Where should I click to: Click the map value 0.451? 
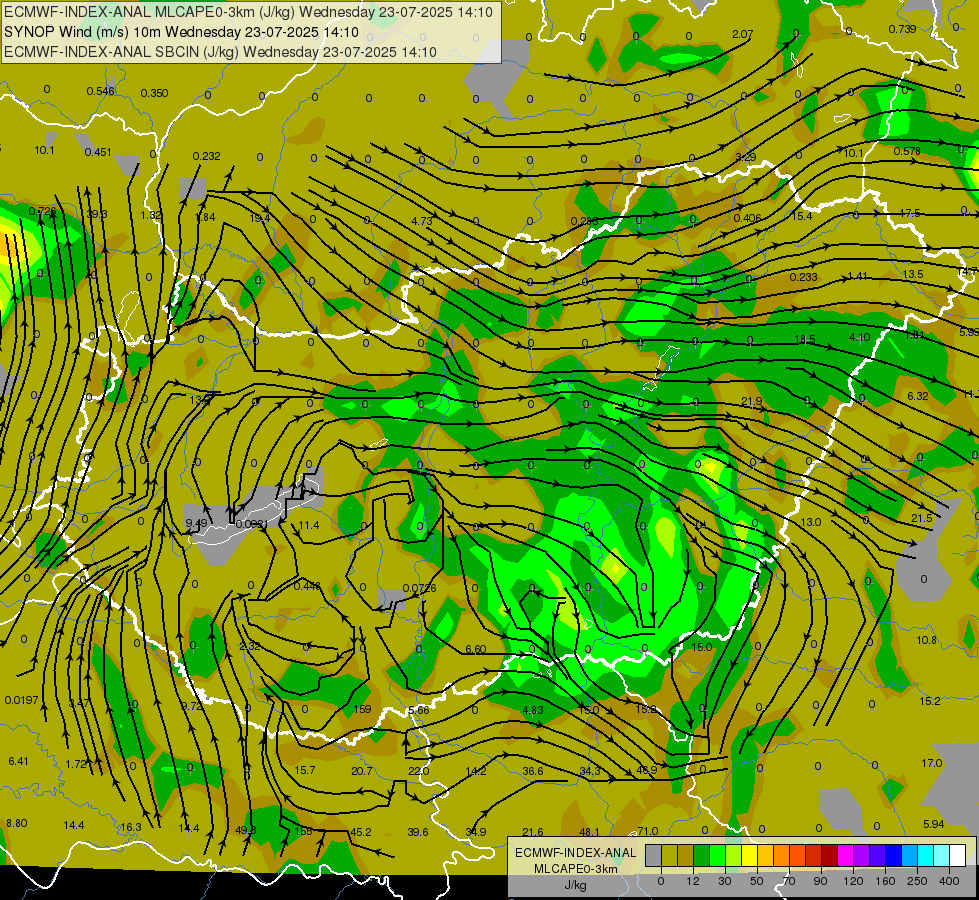tap(98, 152)
